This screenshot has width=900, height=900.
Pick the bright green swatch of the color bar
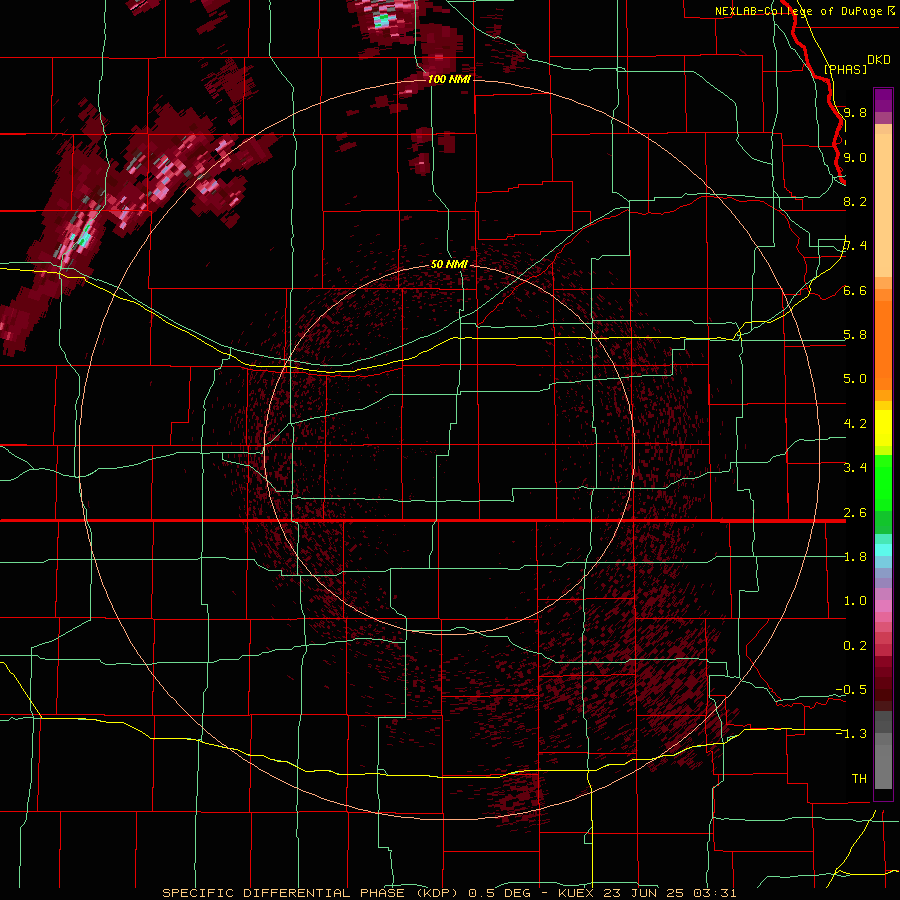883,483
